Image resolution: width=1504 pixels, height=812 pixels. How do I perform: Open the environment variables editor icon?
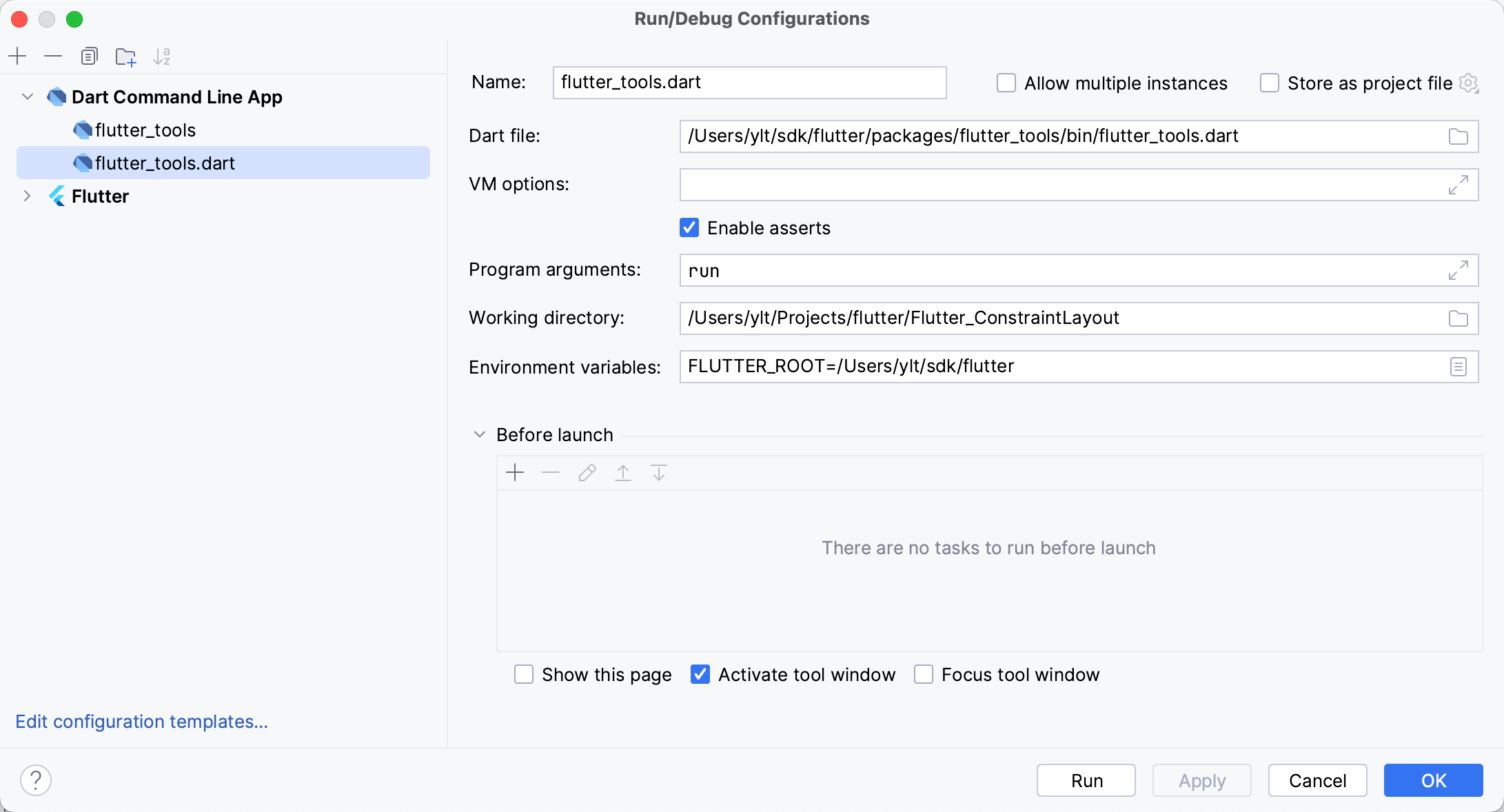pos(1458,367)
